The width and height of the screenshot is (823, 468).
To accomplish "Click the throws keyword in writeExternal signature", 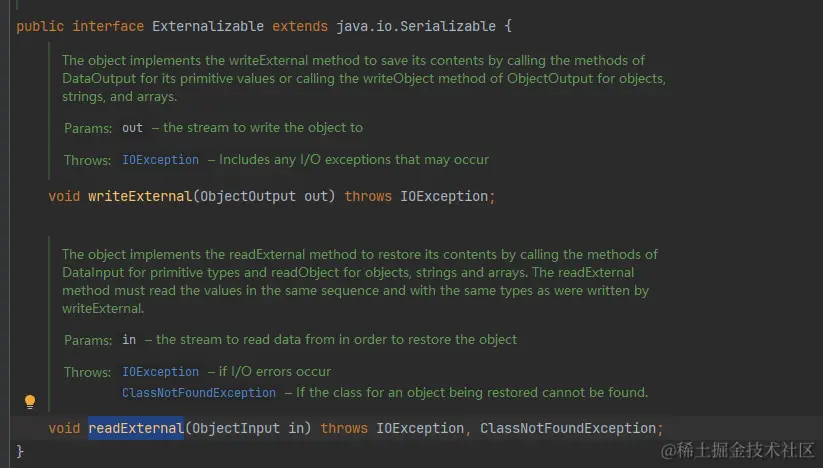I will point(368,196).
